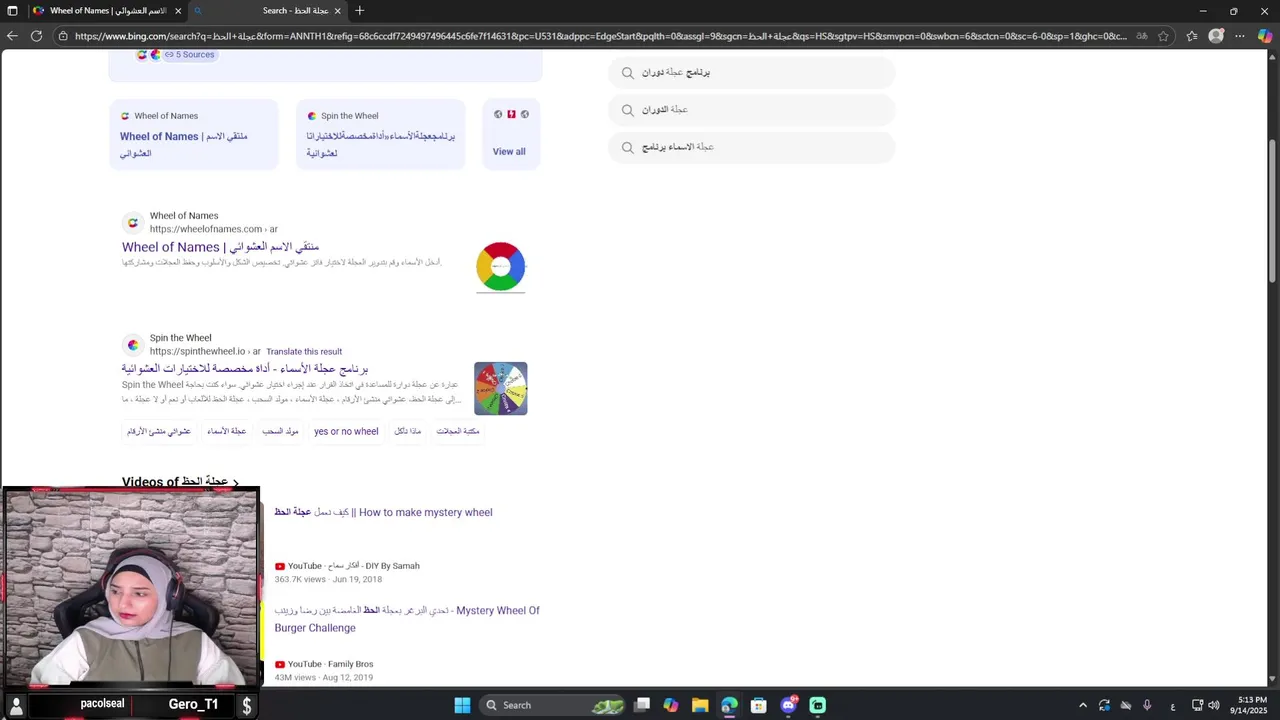The image size is (1280, 720).
Task: Add this page to favorites star
Action: click(1163, 36)
